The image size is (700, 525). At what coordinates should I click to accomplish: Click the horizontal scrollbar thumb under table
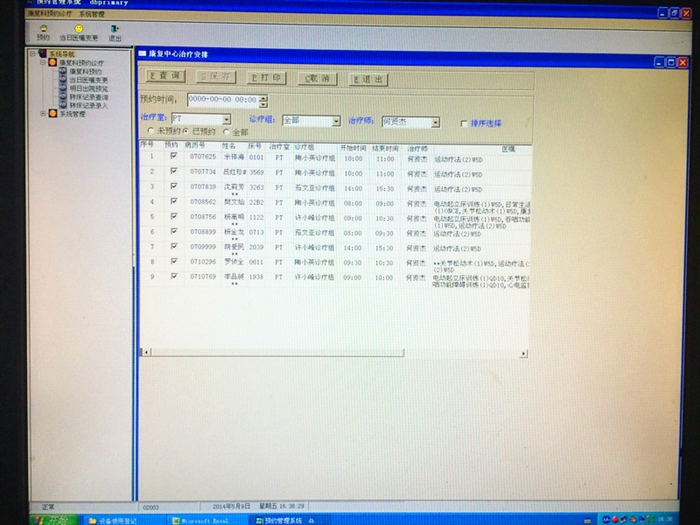pos(277,352)
